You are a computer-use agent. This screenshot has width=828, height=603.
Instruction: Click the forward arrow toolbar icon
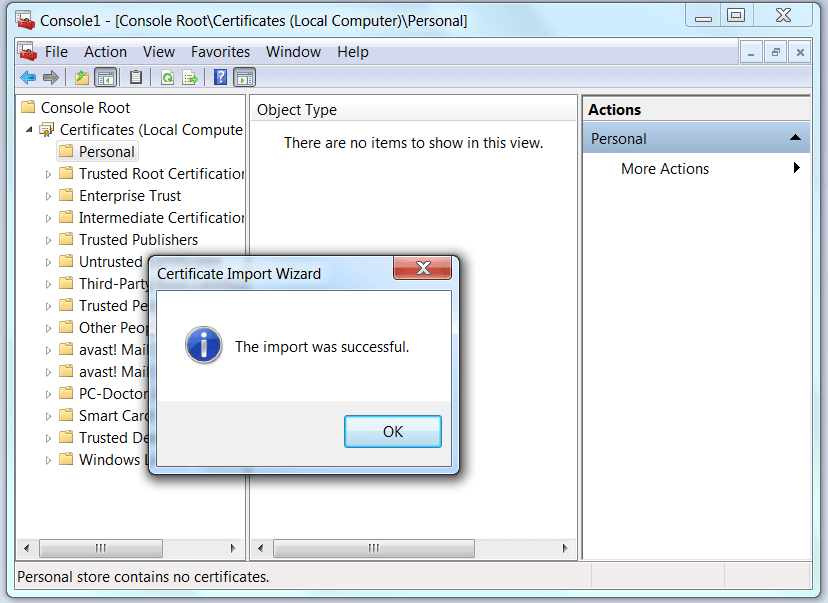tap(51, 78)
